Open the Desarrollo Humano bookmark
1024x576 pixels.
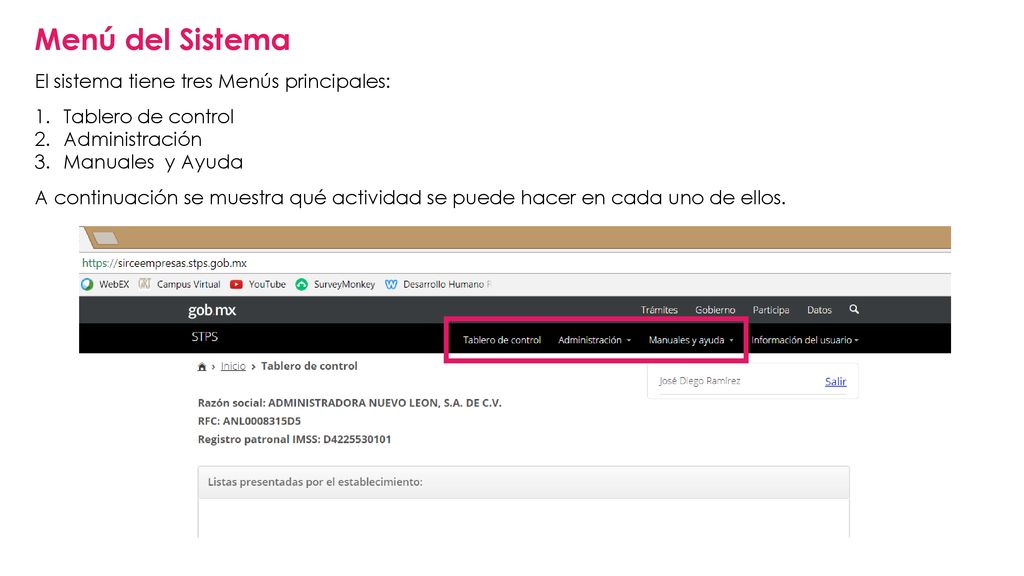[438, 284]
